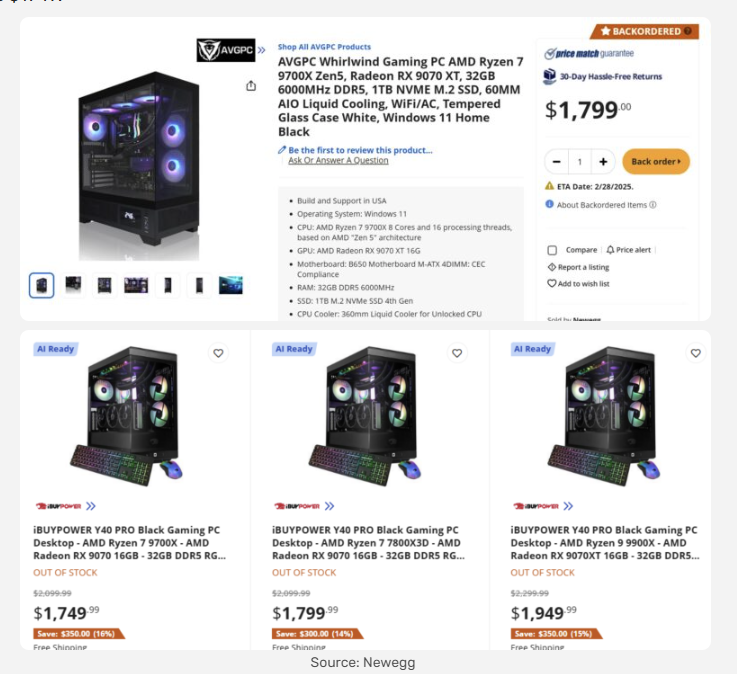Expand the chevrons next to AVGPC logo
The height and width of the screenshot is (674, 737).
pyautogui.click(x=261, y=50)
